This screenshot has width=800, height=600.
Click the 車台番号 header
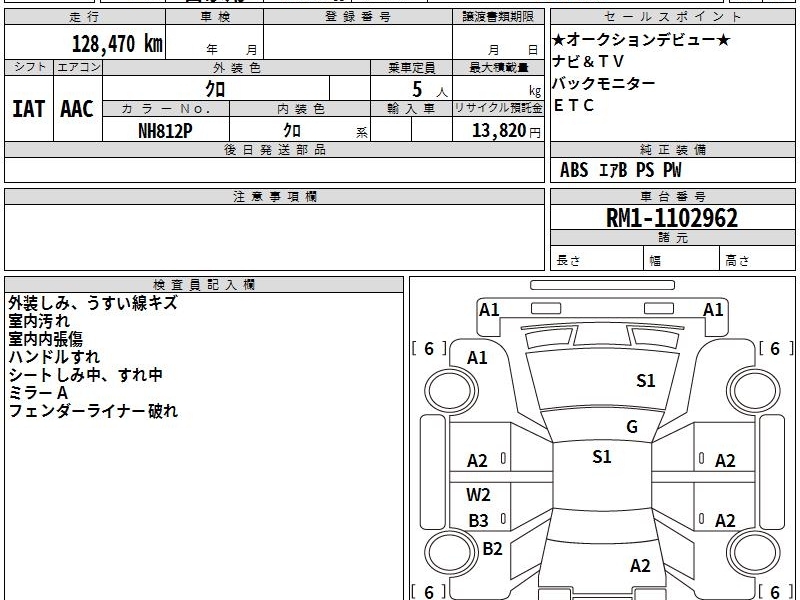[x=672, y=196]
